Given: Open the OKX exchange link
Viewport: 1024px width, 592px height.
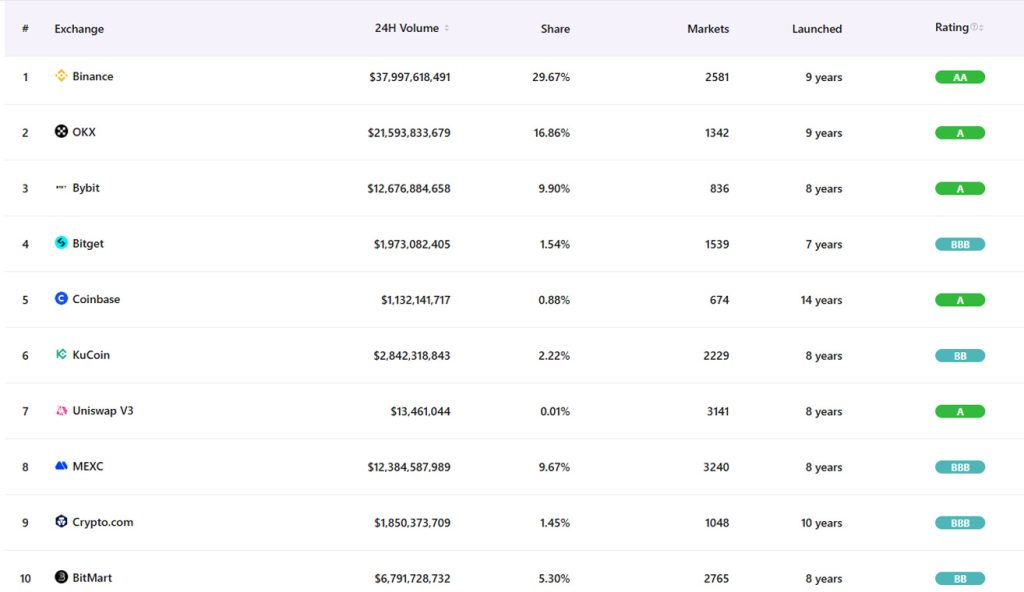Looking at the screenshot, I should click(84, 132).
